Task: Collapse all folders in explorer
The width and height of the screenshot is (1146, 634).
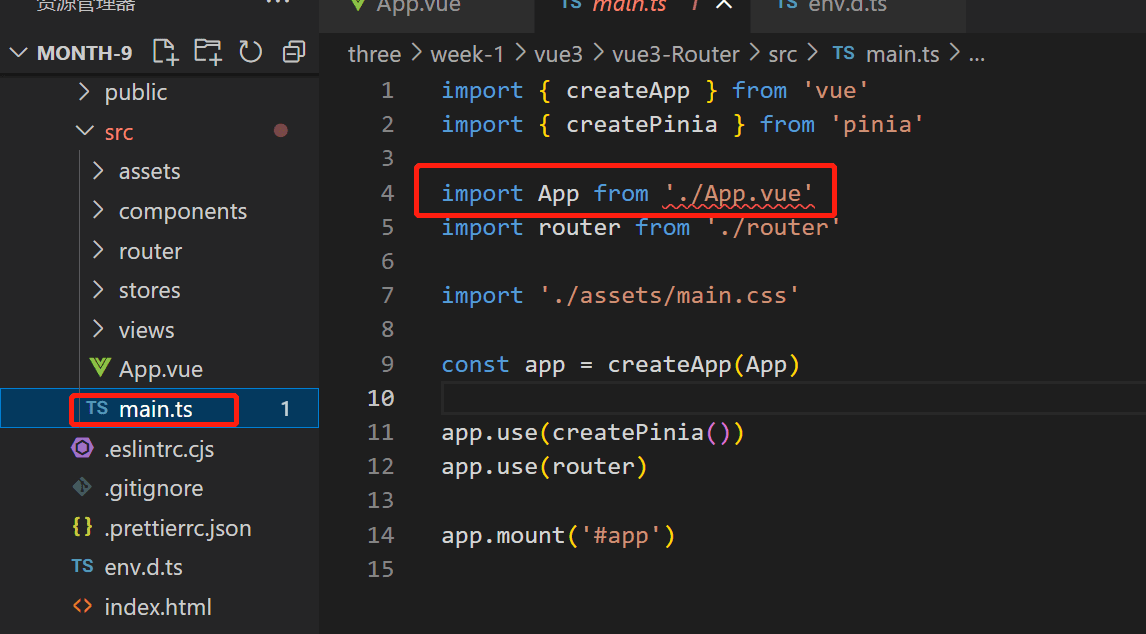Action: 294,52
